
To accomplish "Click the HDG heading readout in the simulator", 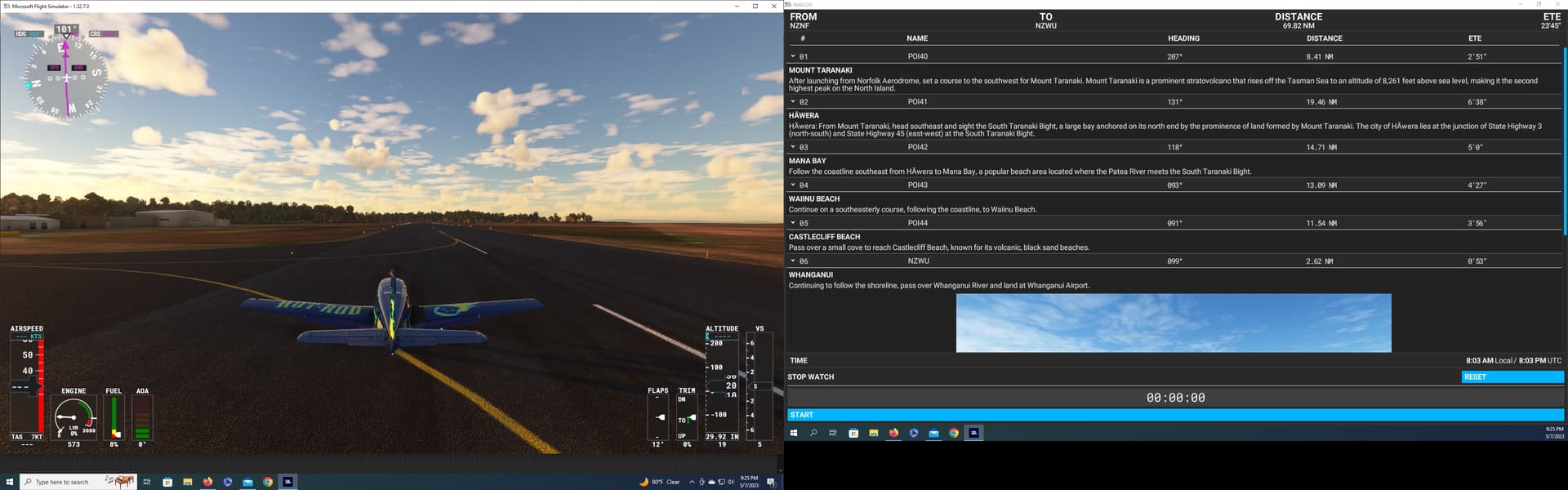I will click(x=30, y=33).
